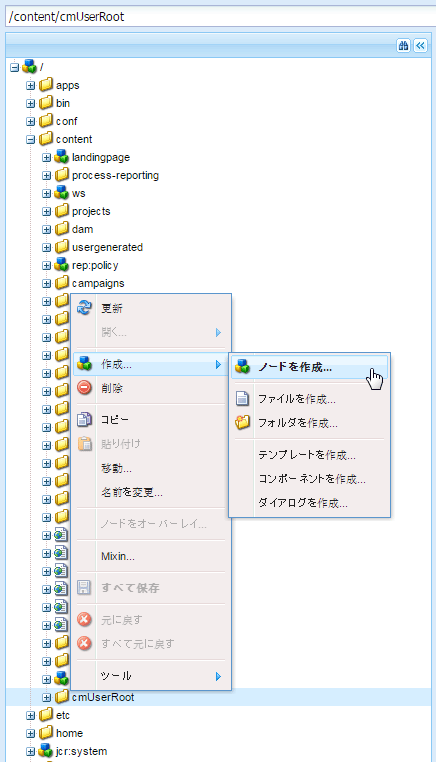
Task: Expand the landingpage node
Action: point(47,157)
